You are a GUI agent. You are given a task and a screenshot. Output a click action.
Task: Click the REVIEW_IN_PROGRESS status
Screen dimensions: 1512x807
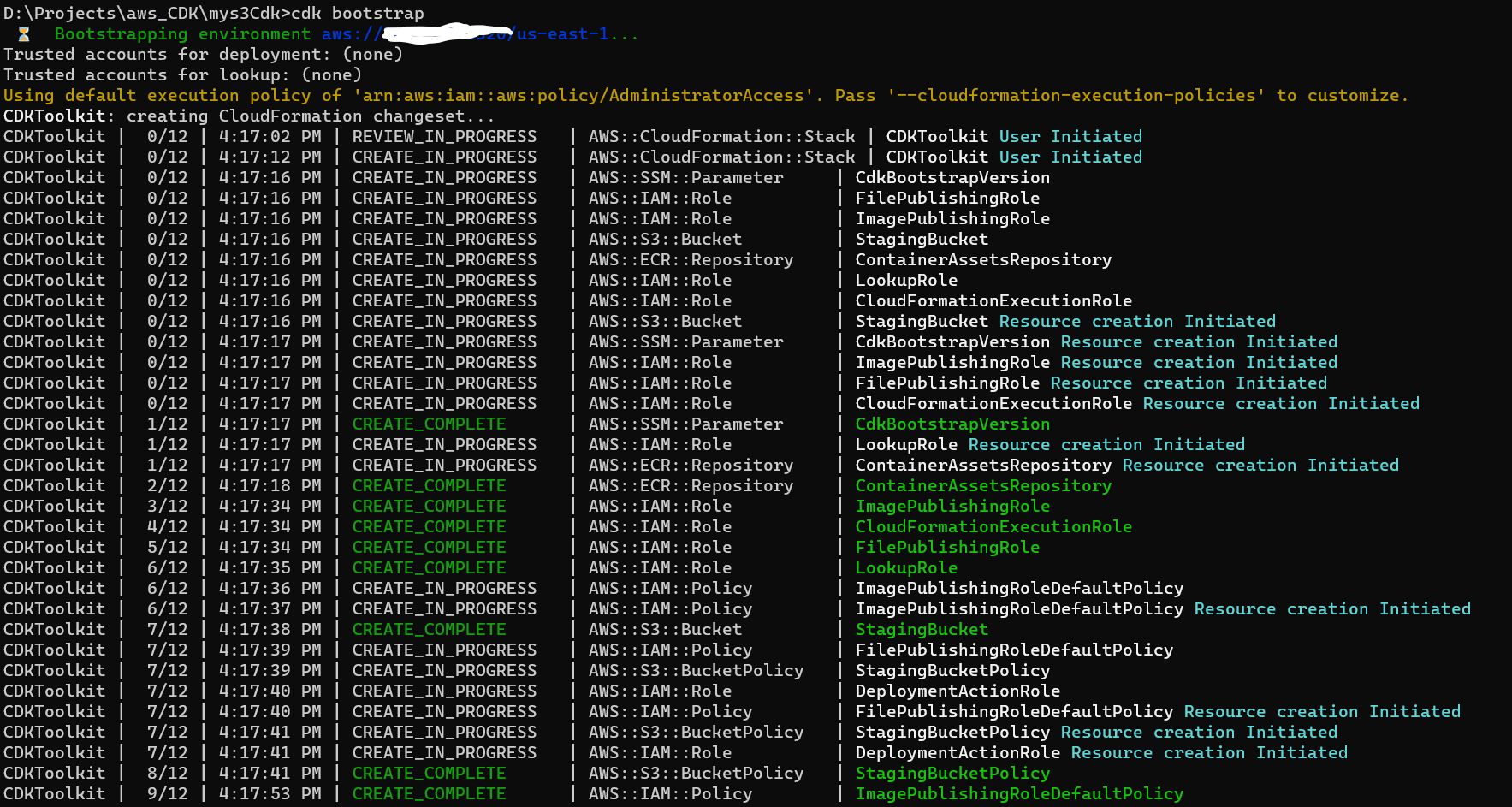pos(444,137)
